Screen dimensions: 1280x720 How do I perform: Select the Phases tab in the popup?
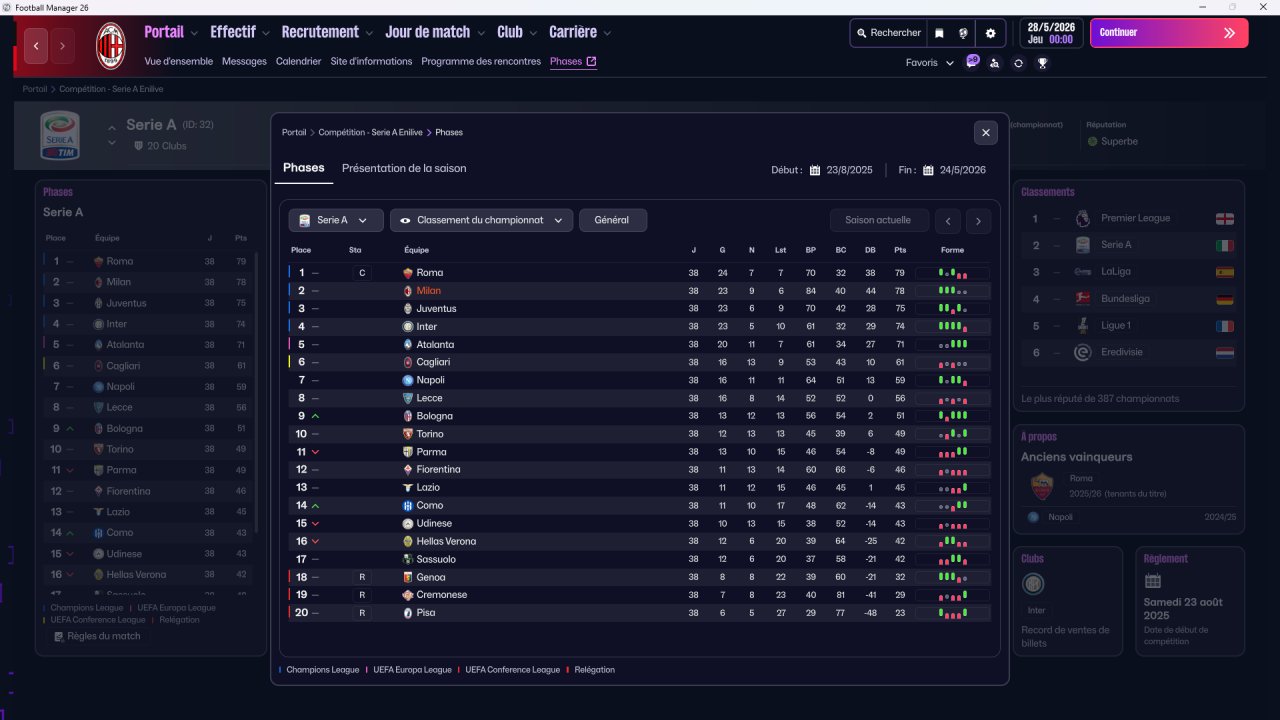coord(304,168)
